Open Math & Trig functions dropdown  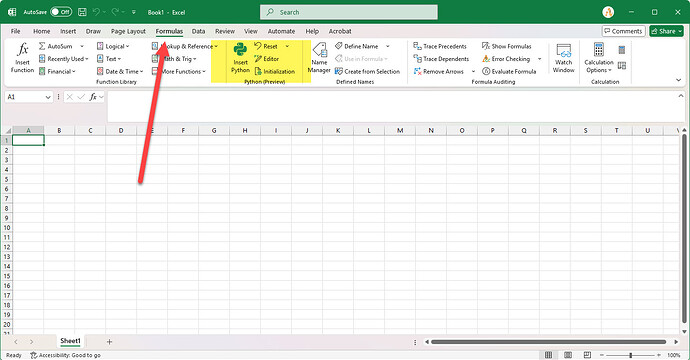click(x=174, y=59)
